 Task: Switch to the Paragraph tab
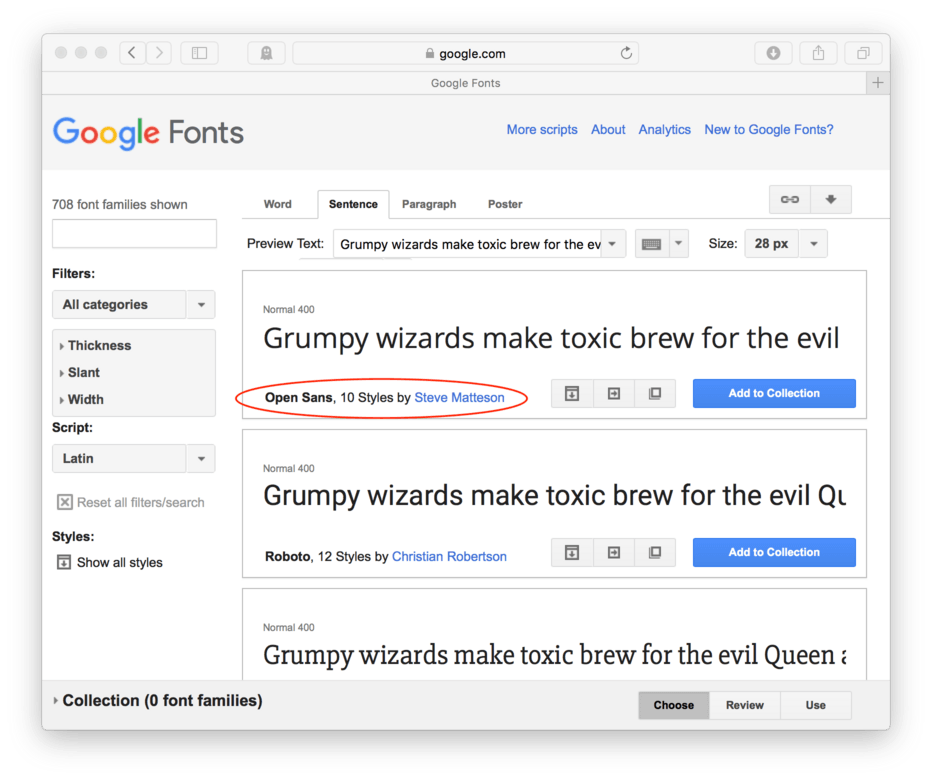(x=429, y=204)
